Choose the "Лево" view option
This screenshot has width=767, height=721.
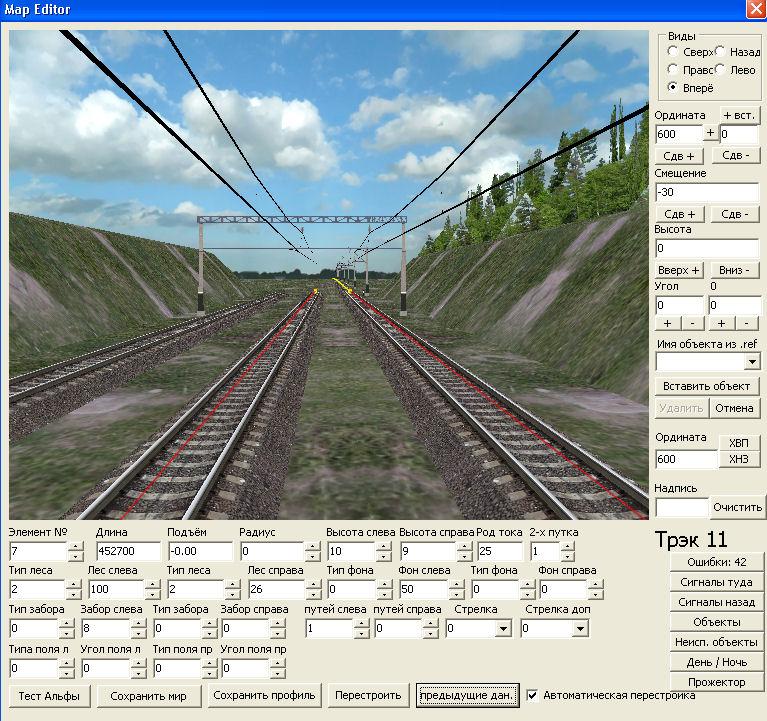coord(721,70)
